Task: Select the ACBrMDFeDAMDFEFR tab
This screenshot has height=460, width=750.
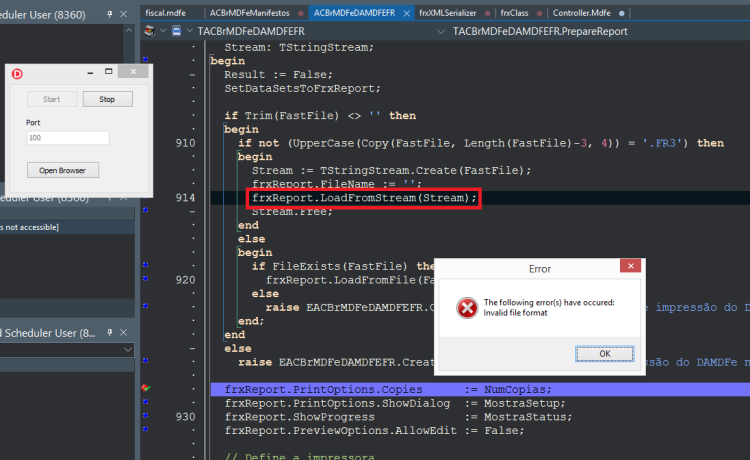Action: [x=354, y=13]
